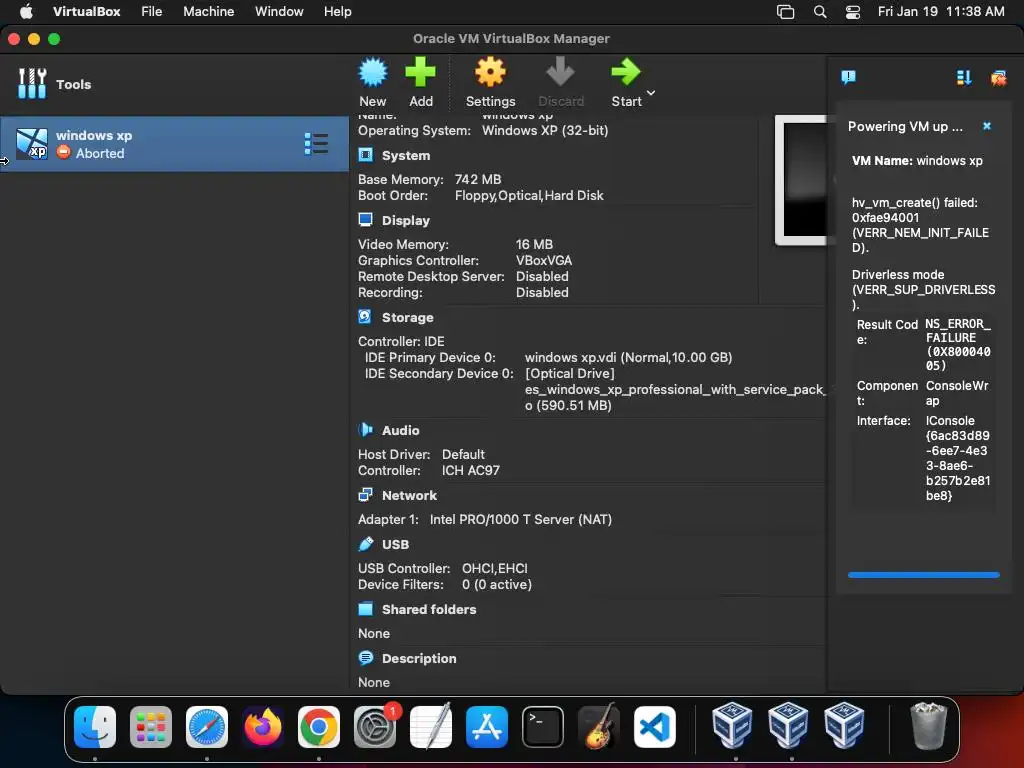Open the USB section header
1024x768 pixels.
(395, 545)
